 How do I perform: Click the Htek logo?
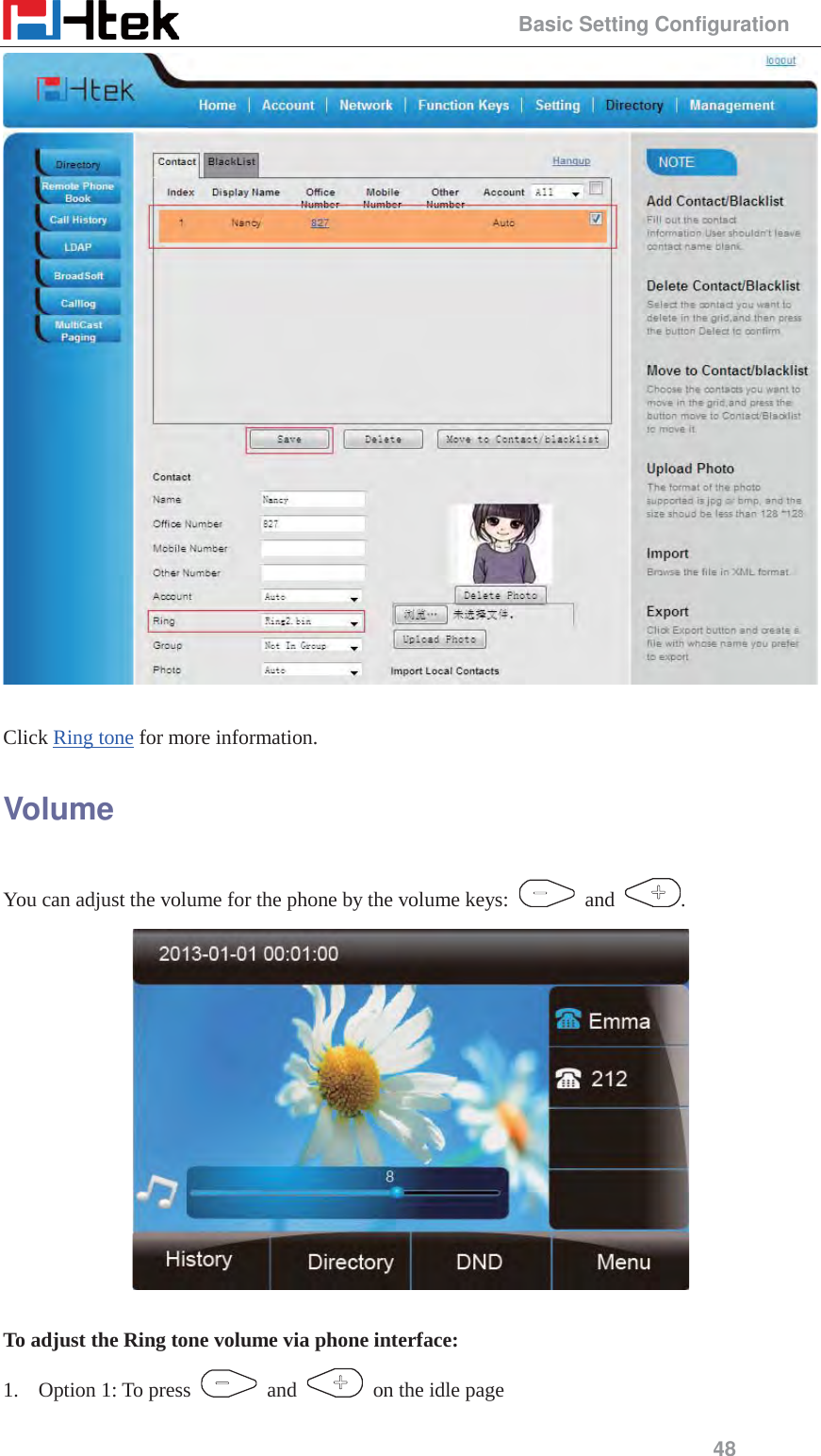[x=90, y=21]
